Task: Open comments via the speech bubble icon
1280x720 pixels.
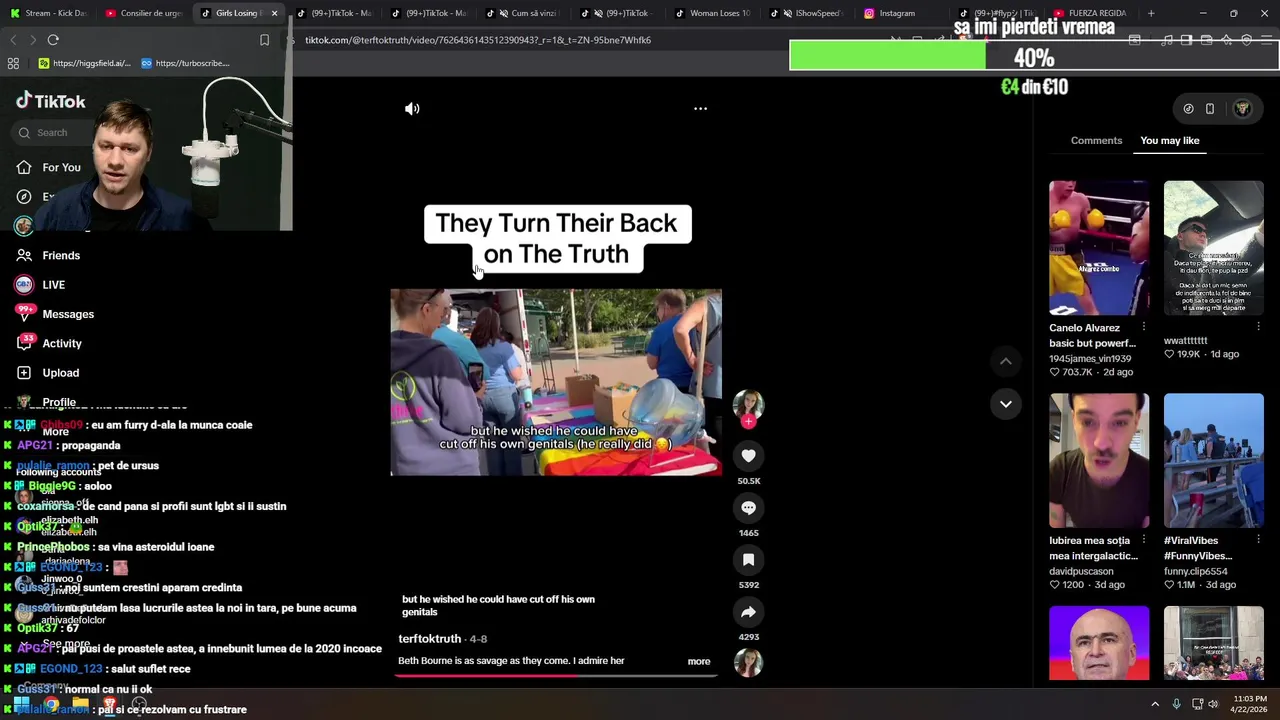Action: [748, 508]
